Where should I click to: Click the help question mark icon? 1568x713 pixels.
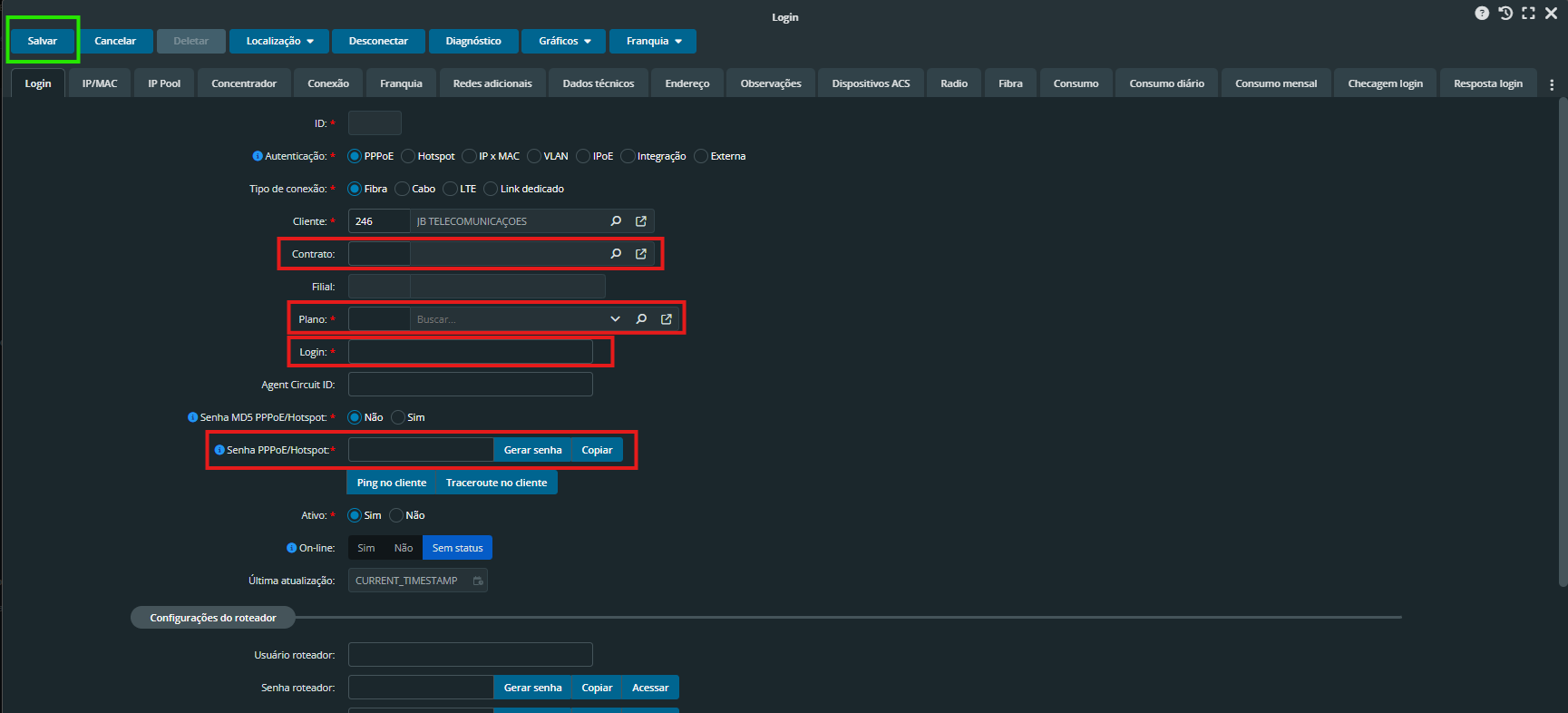click(1482, 14)
